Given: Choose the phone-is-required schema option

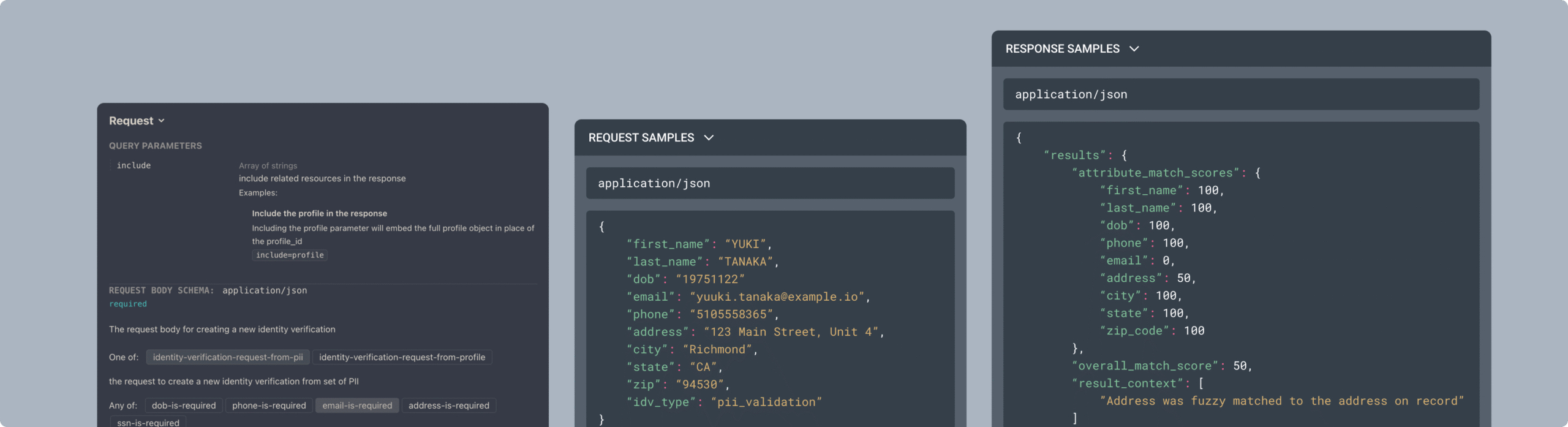Looking at the screenshot, I should pos(269,406).
